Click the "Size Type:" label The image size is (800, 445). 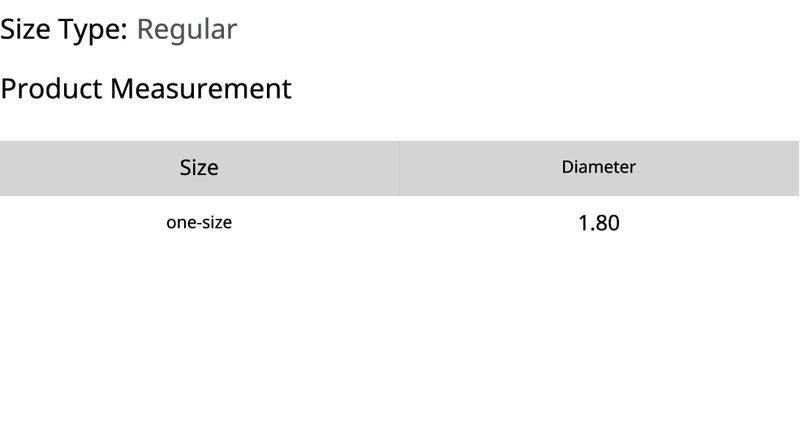pyautogui.click(x=64, y=30)
